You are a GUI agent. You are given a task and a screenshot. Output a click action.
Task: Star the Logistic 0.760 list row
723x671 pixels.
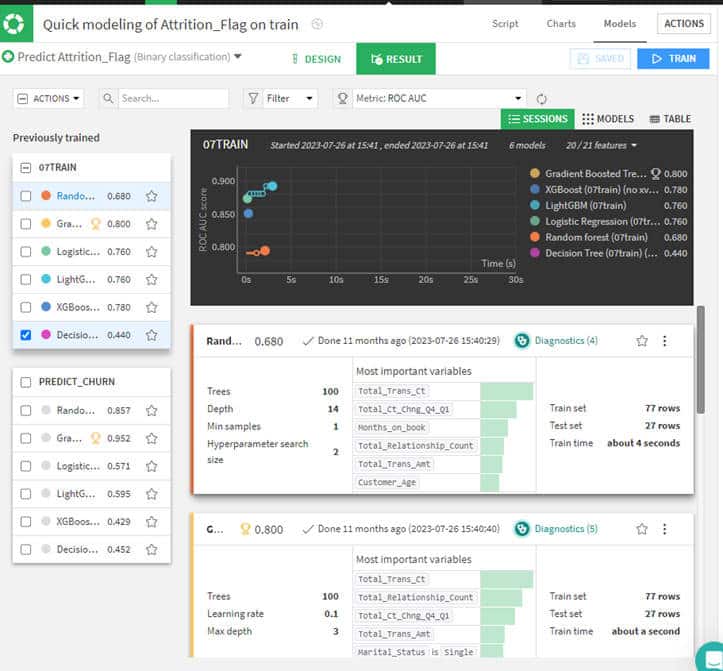click(x=152, y=252)
